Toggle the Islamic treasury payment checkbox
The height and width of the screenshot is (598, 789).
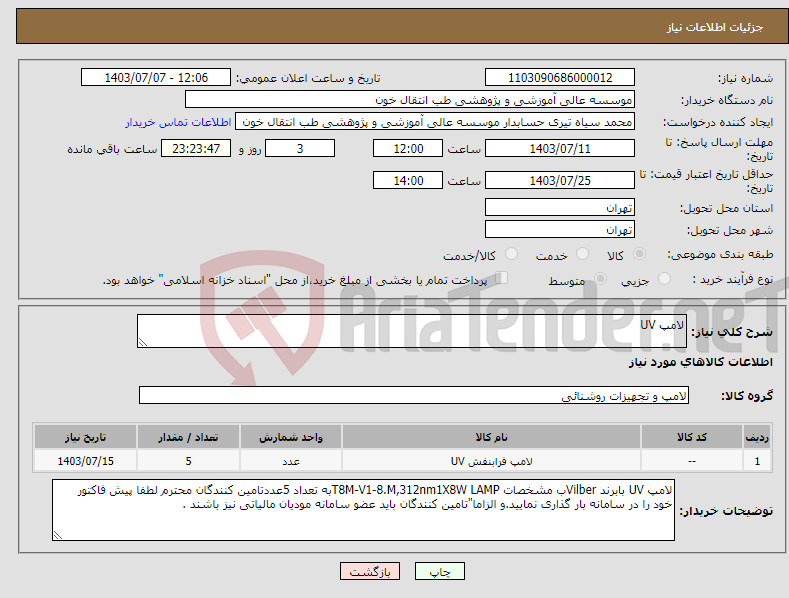(501, 278)
